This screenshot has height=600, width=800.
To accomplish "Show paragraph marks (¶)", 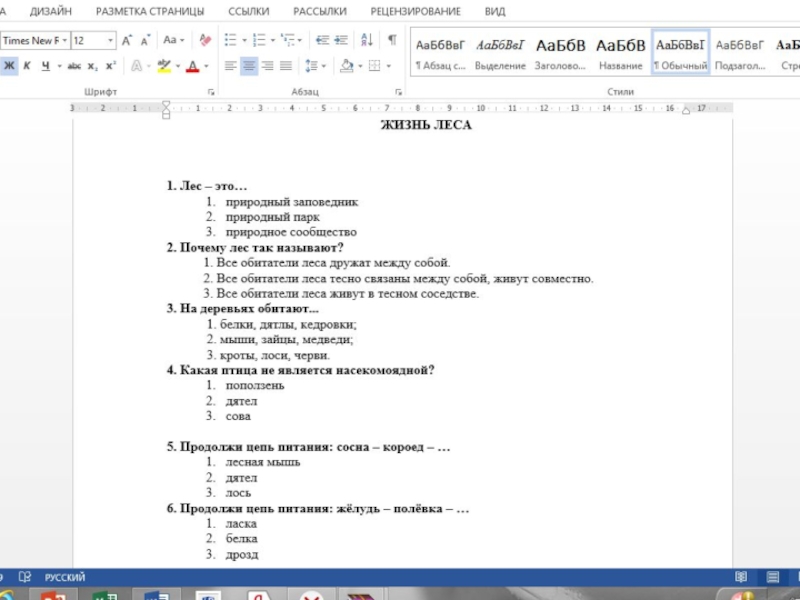I will pos(392,40).
